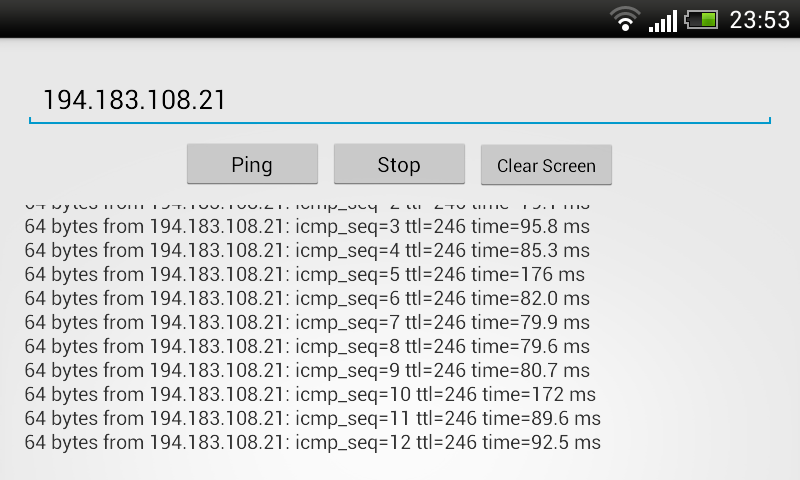Screen dimensions: 800x480
Task: Select the icmp_seq=7 result with time=79.9 ms
Action: 307,322
